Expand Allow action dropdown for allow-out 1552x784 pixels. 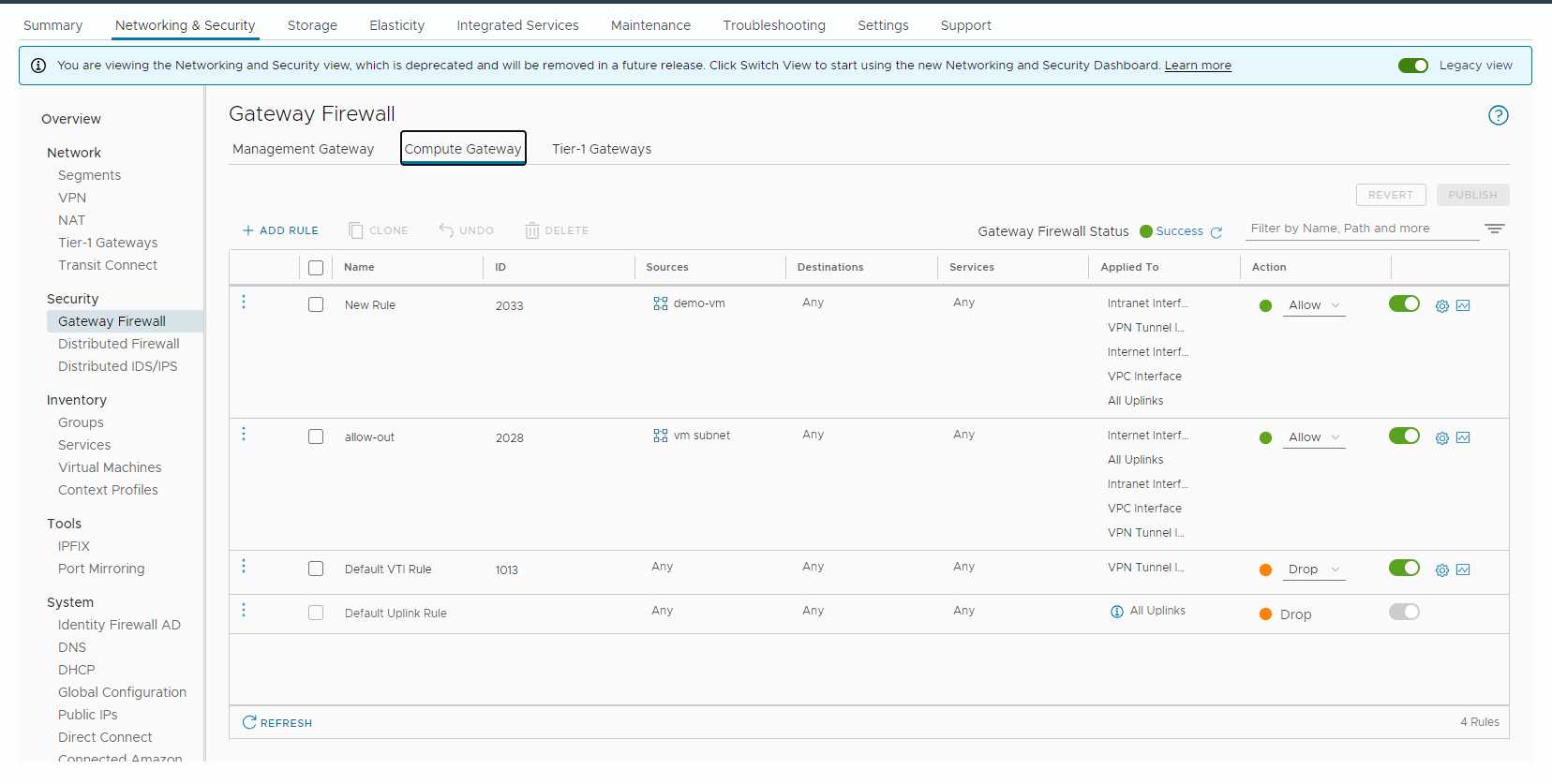(x=1314, y=437)
